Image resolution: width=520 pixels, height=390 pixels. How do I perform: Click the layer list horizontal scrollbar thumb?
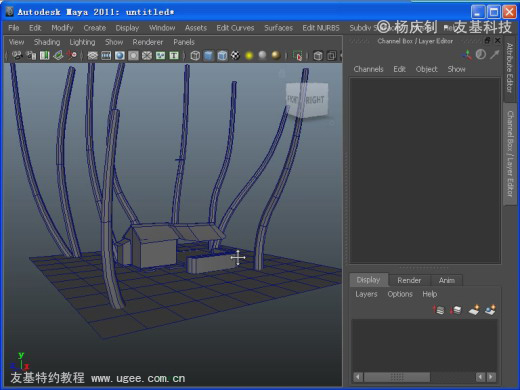(397, 377)
